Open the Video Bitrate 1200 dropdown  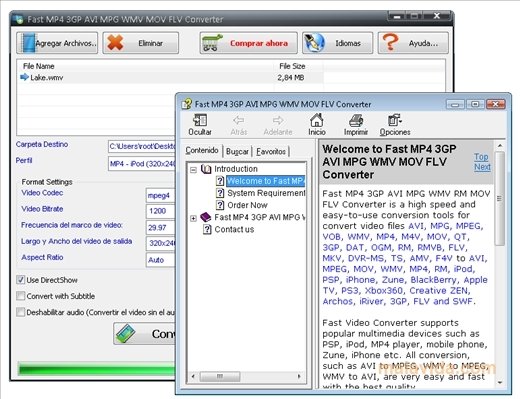pos(161,211)
